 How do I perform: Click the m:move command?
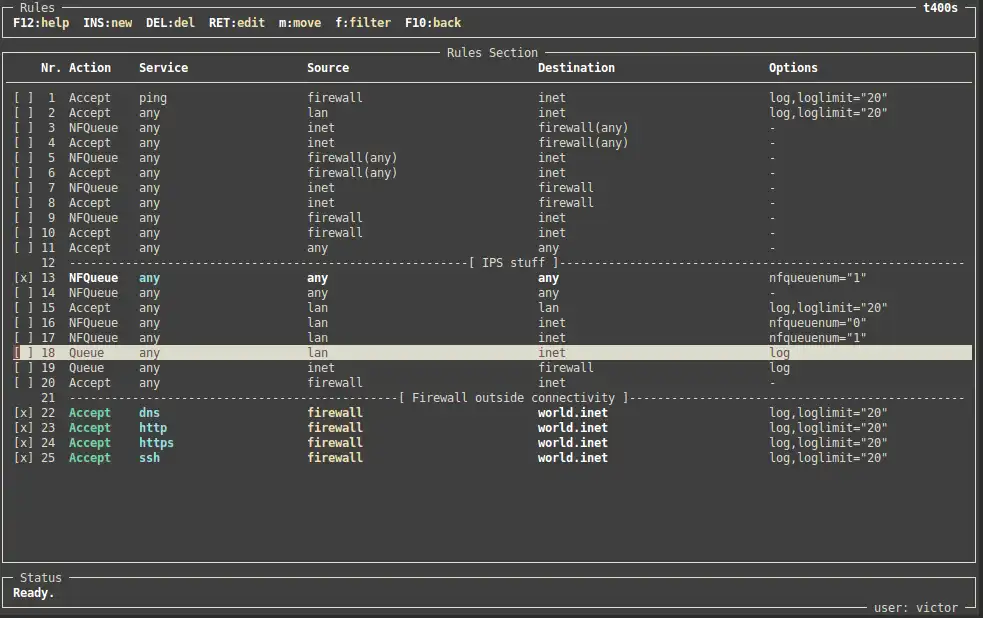[300, 22]
